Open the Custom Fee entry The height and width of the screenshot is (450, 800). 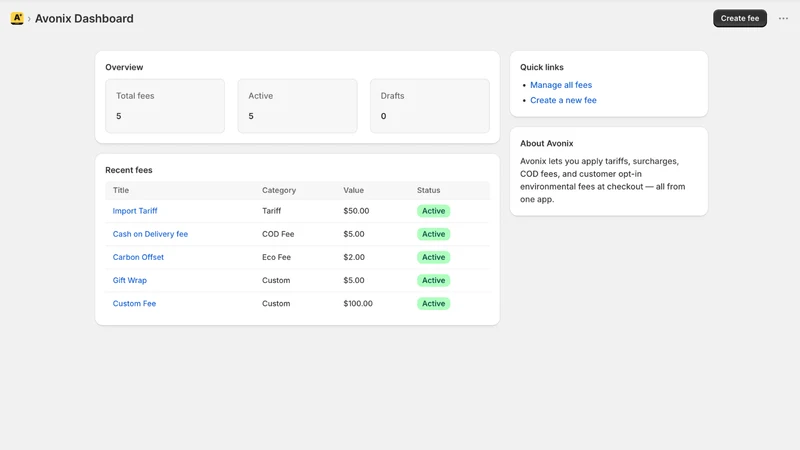[134, 303]
